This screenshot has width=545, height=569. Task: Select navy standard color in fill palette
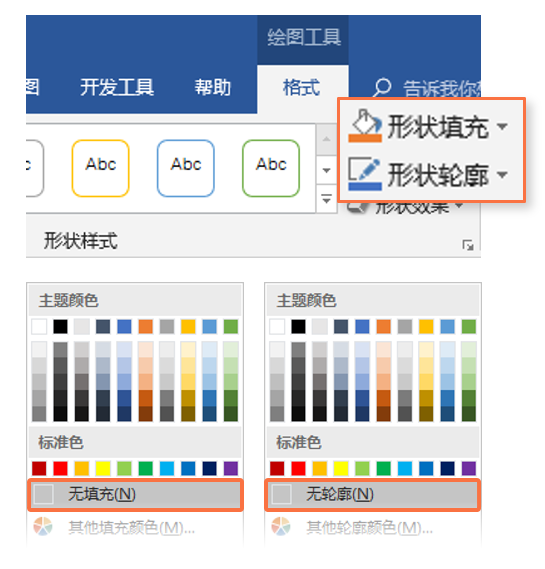(x=209, y=468)
